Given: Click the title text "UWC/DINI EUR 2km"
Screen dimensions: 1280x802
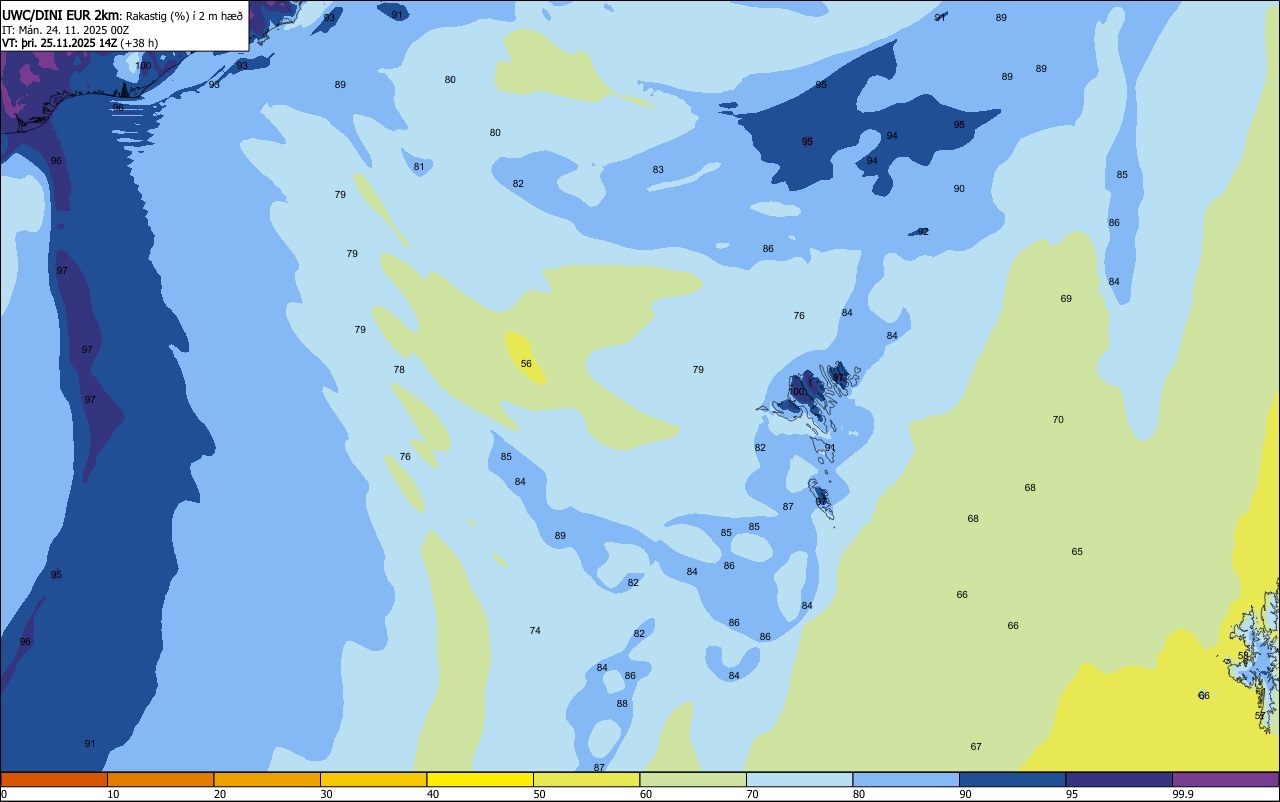Looking at the screenshot, I should [61, 15].
